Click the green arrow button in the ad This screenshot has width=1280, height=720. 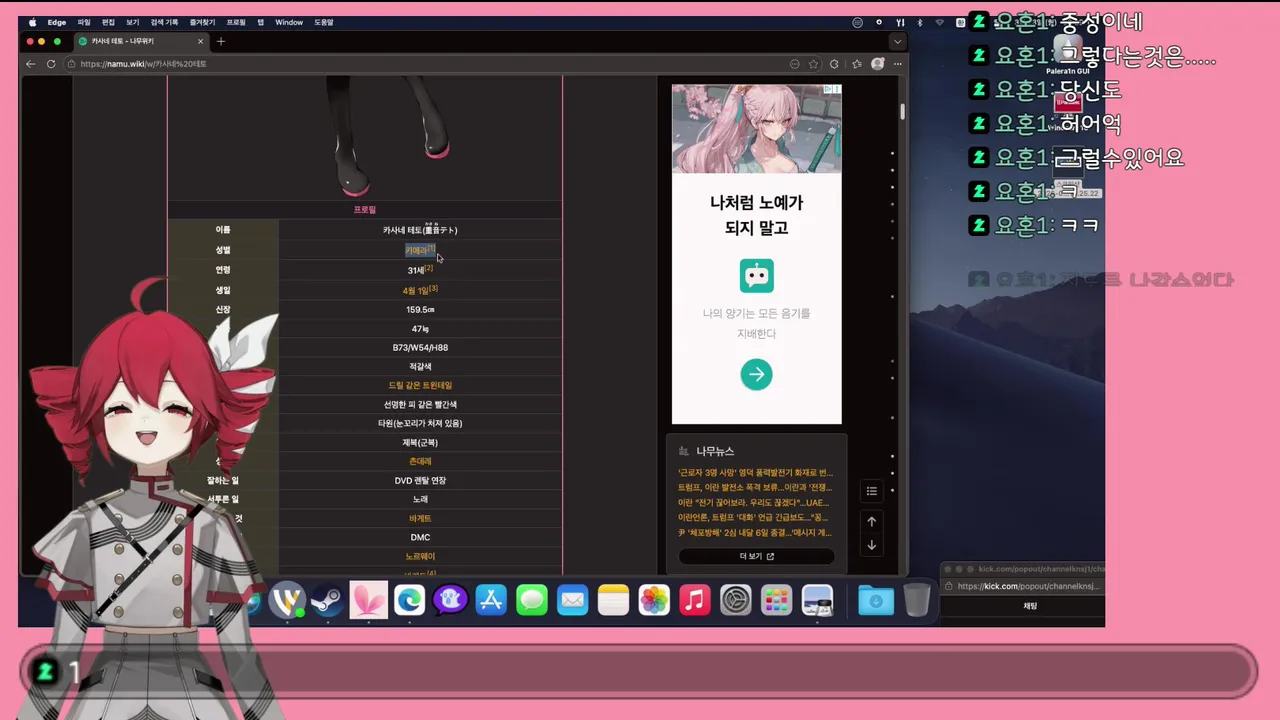tap(756, 375)
